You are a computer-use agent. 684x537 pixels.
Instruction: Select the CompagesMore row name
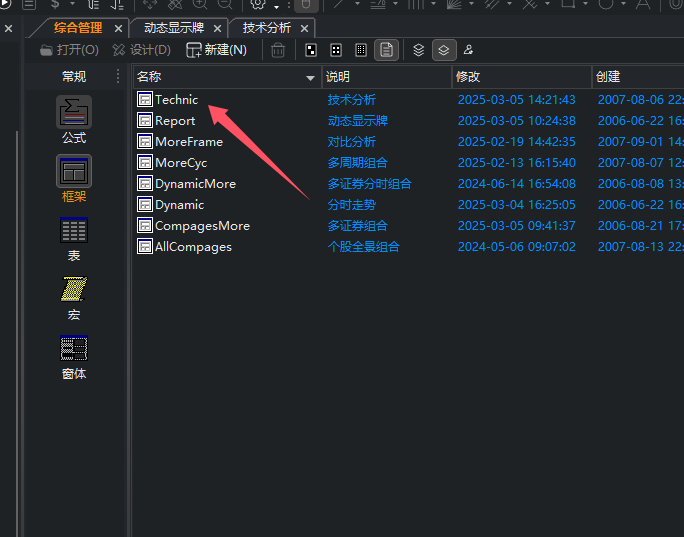(202, 226)
